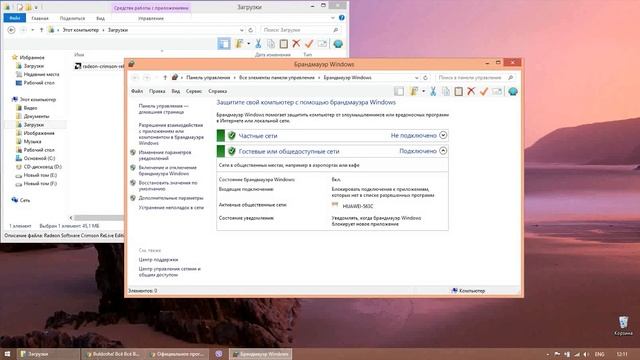This screenshot has width=640, height=360.
Task: Switch to the Поделиться ribbon tab
Action: [x=72, y=18]
